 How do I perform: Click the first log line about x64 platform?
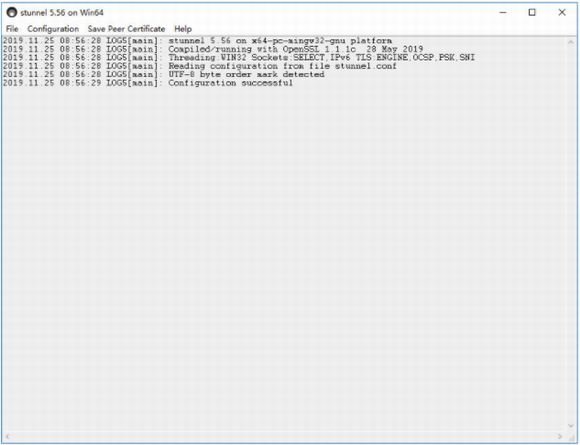pos(197,41)
